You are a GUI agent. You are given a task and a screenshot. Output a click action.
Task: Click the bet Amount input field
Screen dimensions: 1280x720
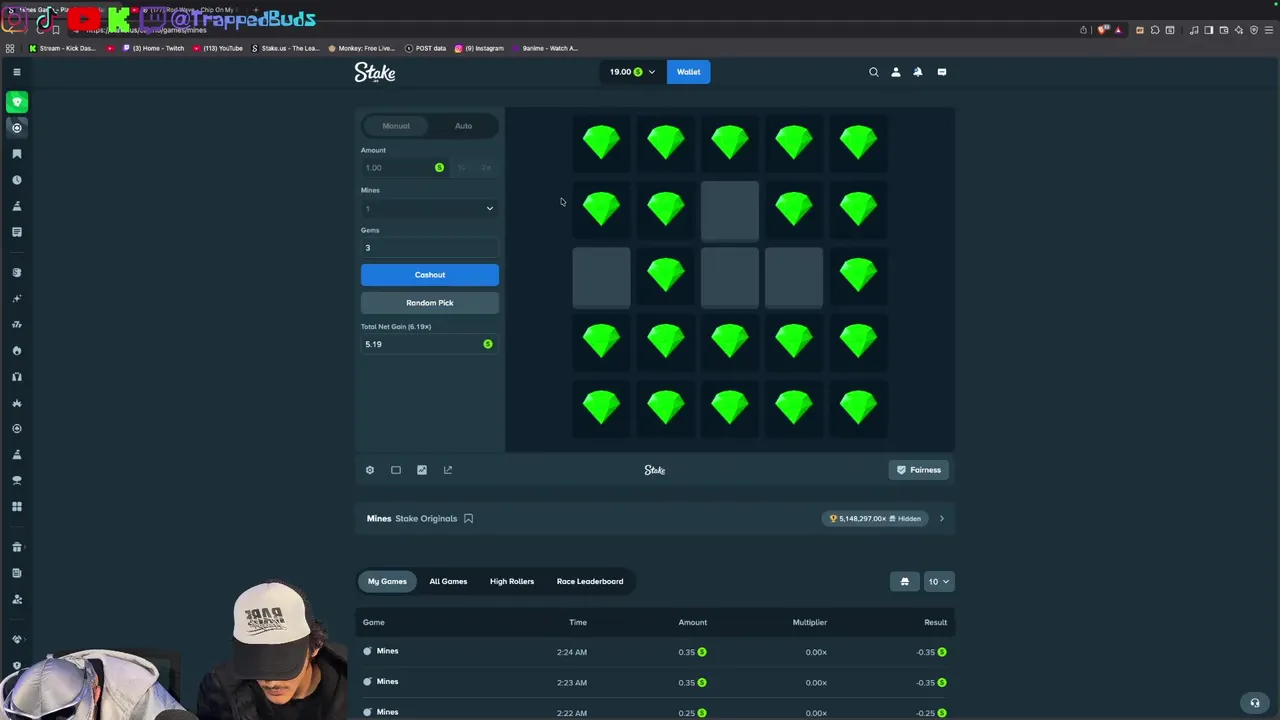point(404,168)
